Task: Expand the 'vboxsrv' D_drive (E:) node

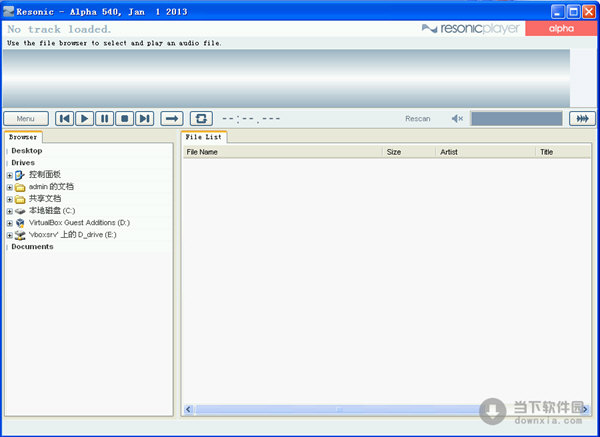Action: (10, 235)
